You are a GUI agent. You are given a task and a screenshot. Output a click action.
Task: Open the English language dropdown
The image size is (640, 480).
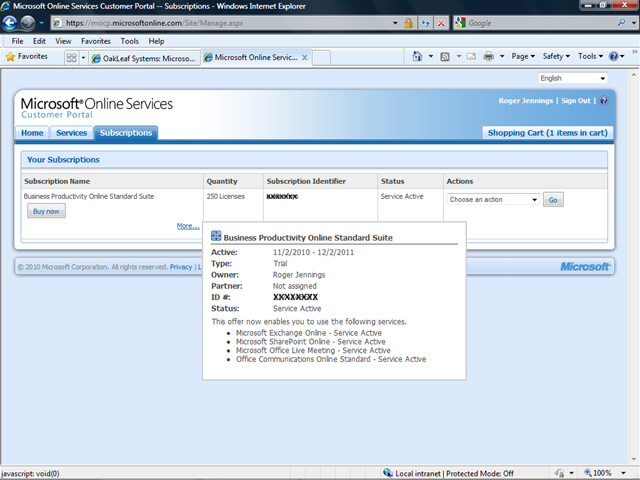pos(572,78)
